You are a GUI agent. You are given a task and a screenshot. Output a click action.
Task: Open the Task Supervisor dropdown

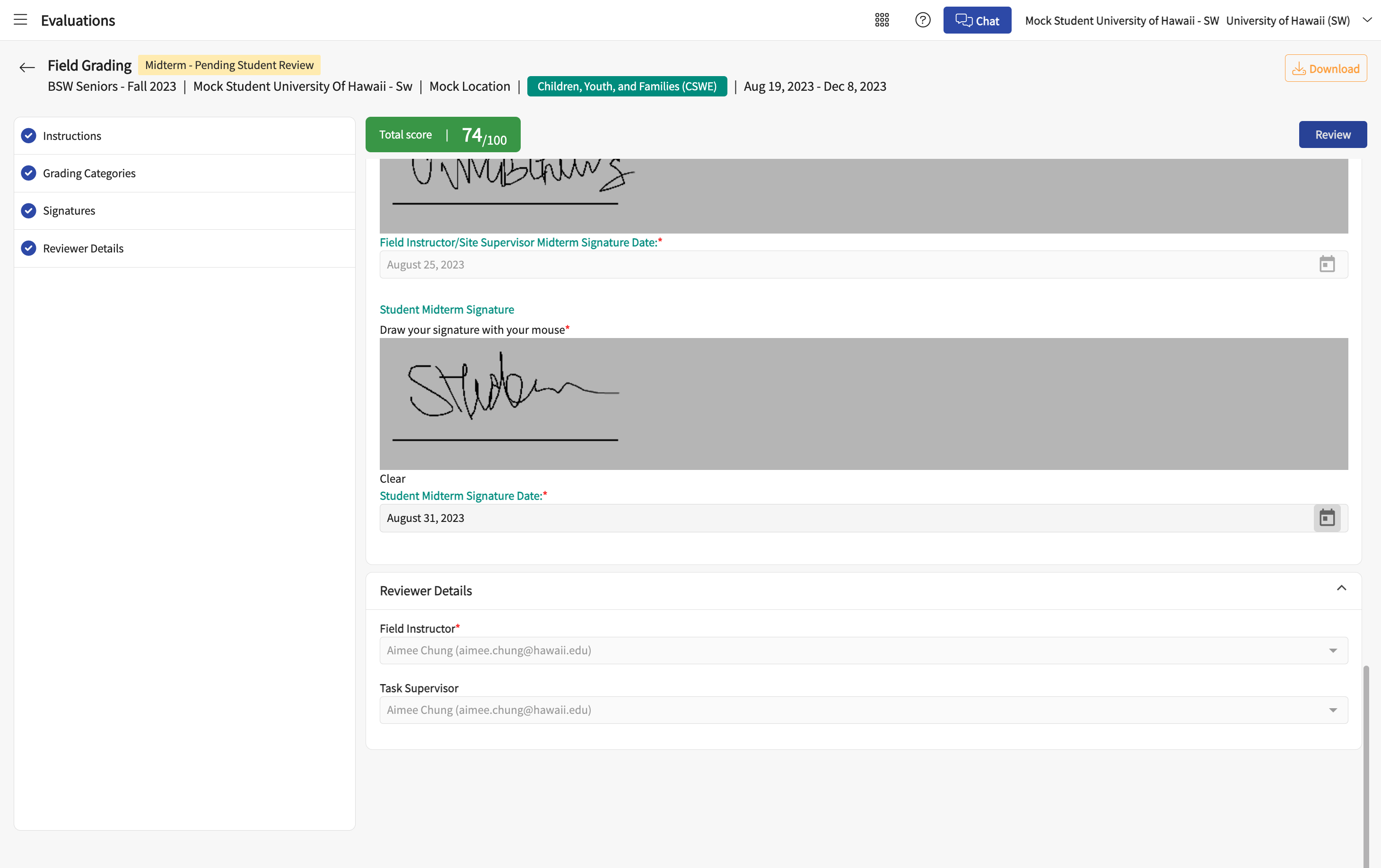tap(863, 710)
